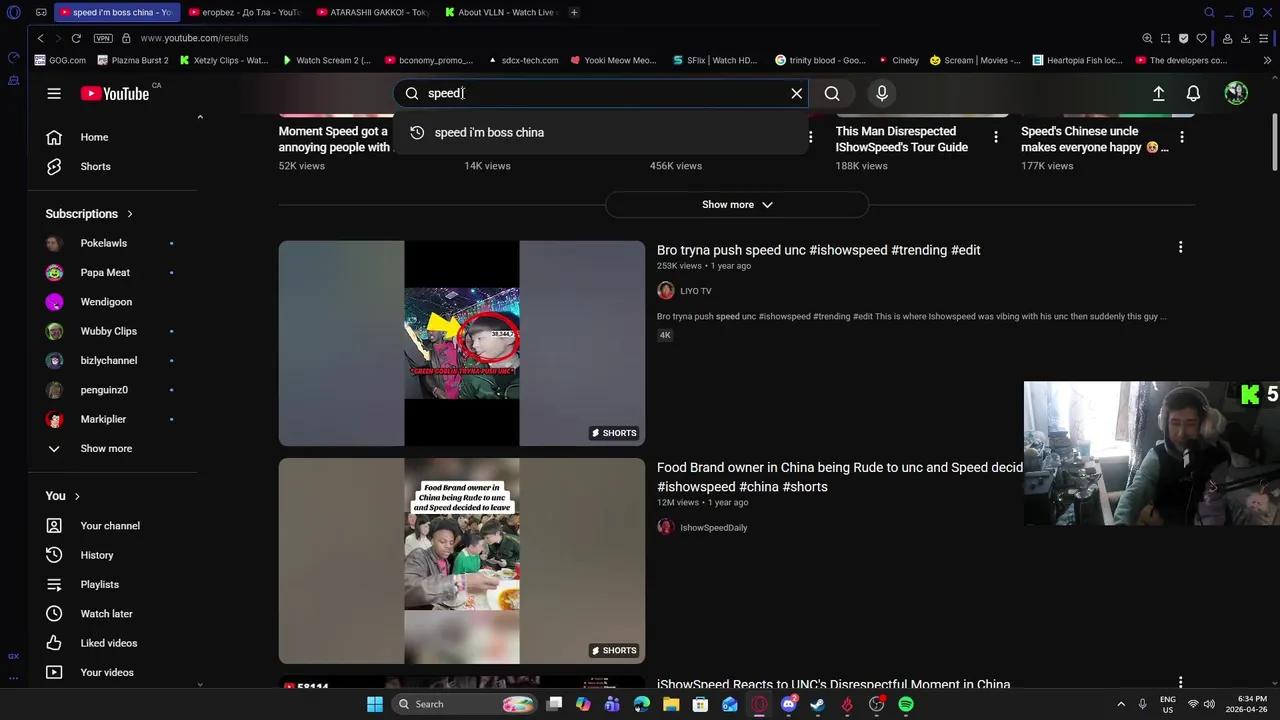This screenshot has height=720, width=1280.
Task: Expand the Subscriptions section heading
Action: coord(89,214)
